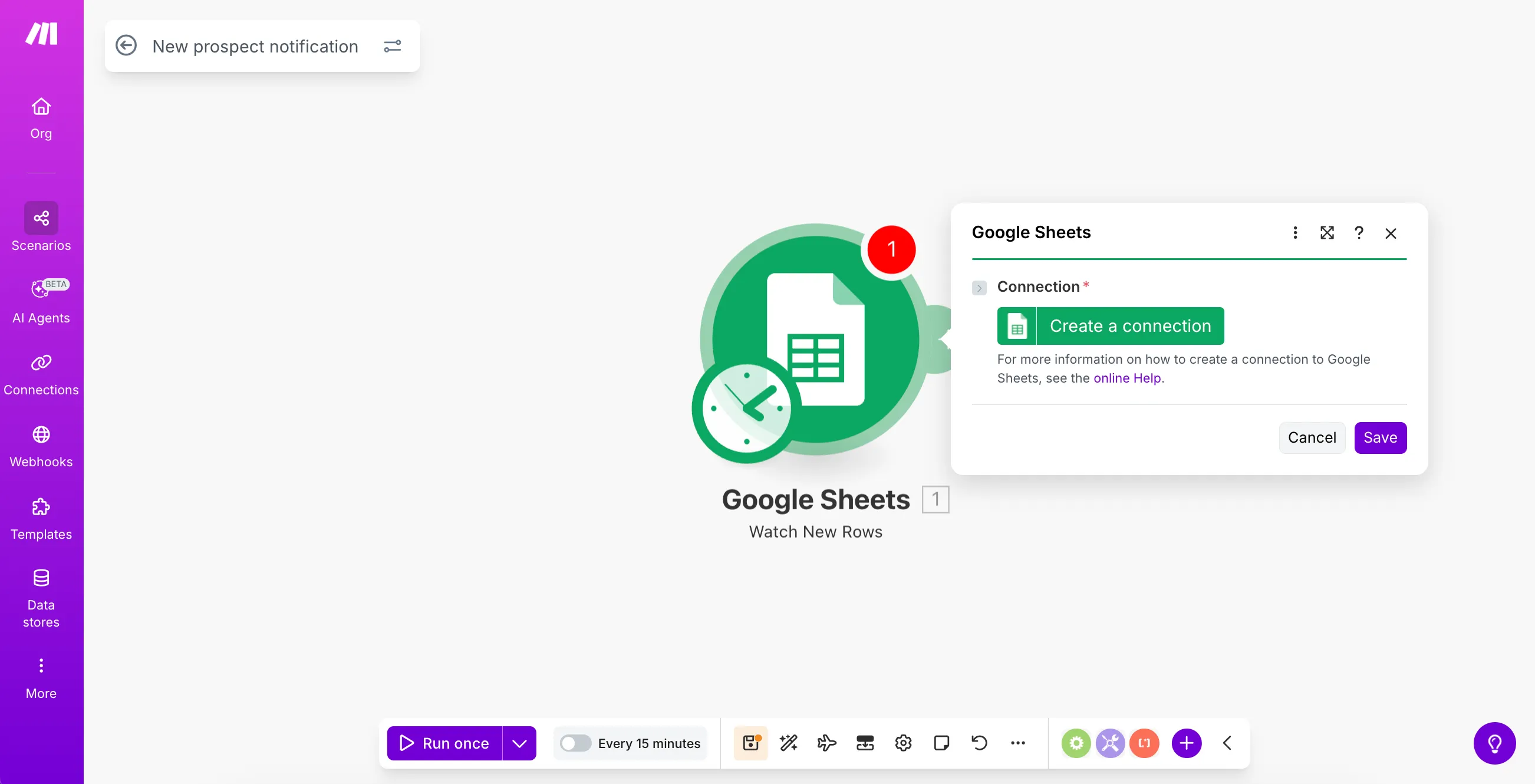Click the Make logo in the sidebar
Screen dimensions: 1535x784
point(41,34)
